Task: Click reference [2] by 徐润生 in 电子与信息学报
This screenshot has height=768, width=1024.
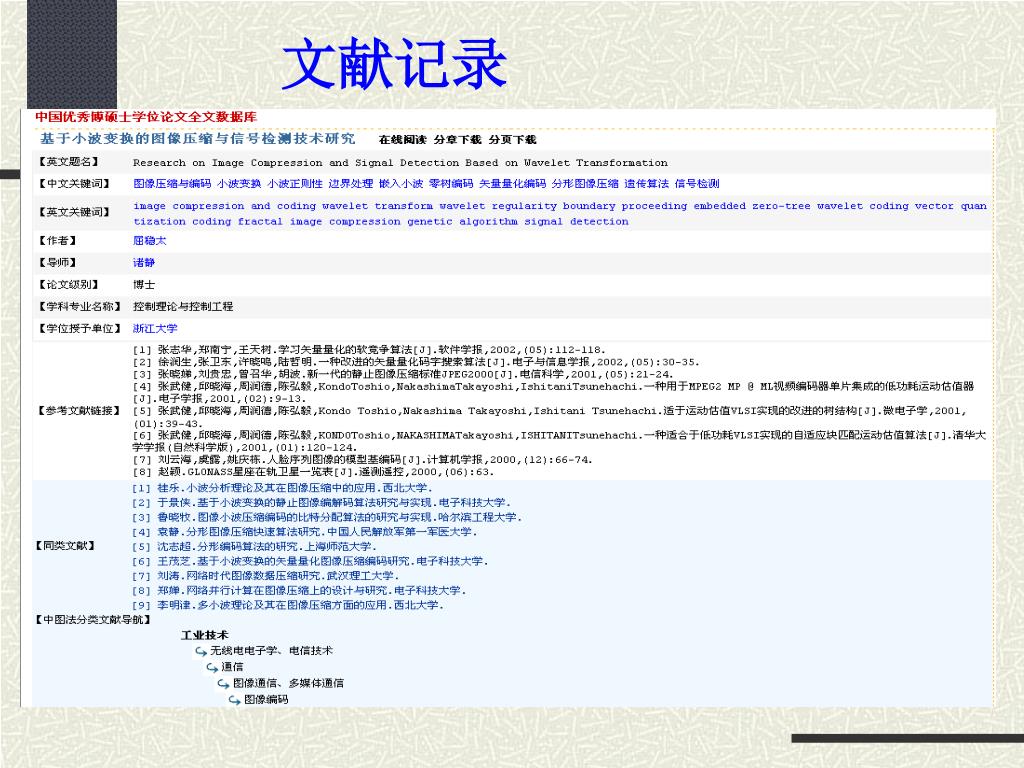Action: pos(416,362)
